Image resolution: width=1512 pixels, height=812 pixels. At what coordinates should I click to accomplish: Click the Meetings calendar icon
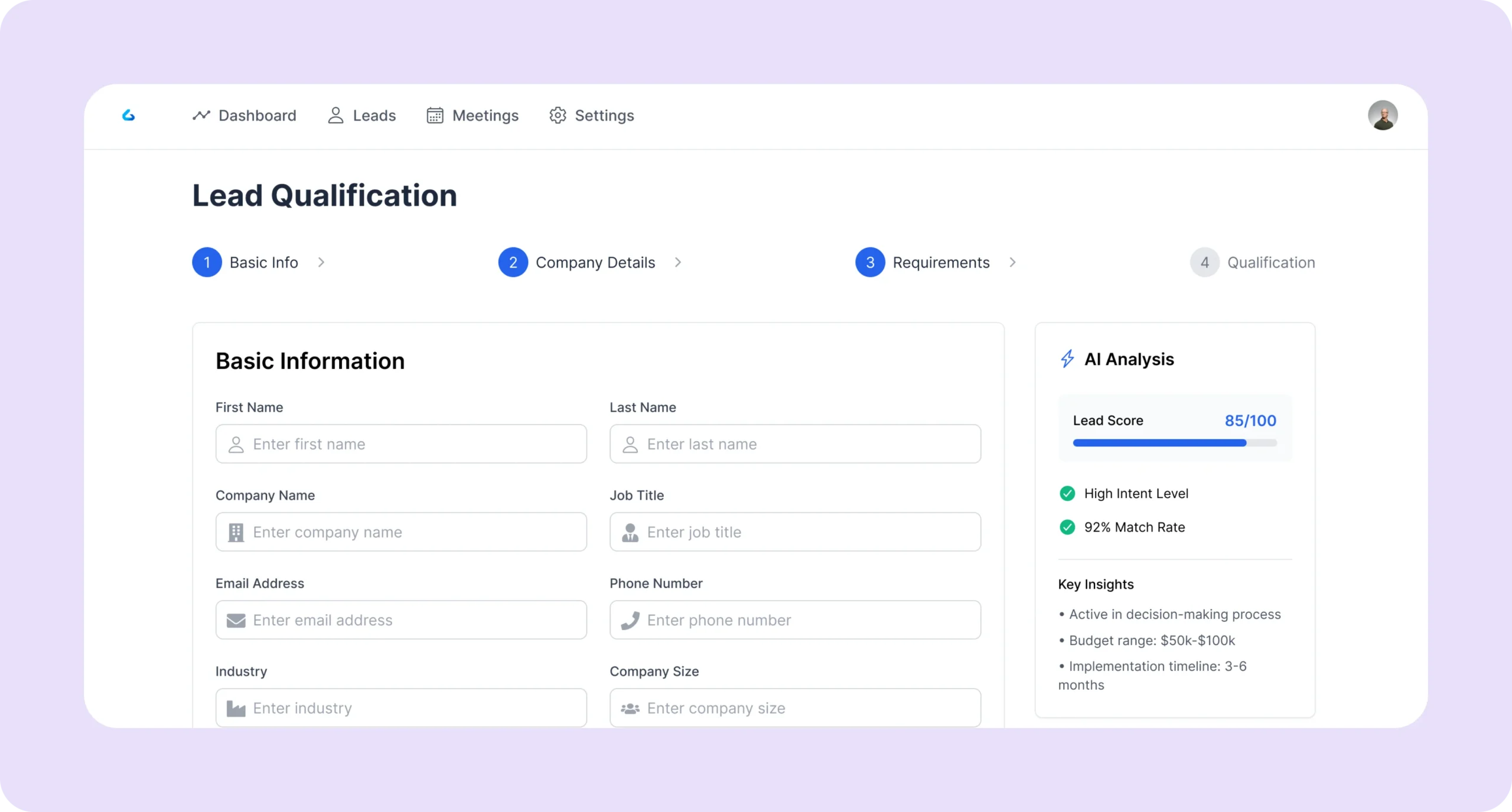tap(435, 115)
